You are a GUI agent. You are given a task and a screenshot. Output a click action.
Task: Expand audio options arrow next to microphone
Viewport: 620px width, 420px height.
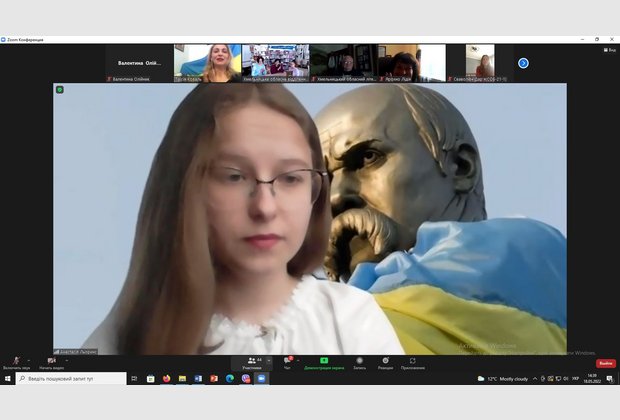(x=29, y=360)
